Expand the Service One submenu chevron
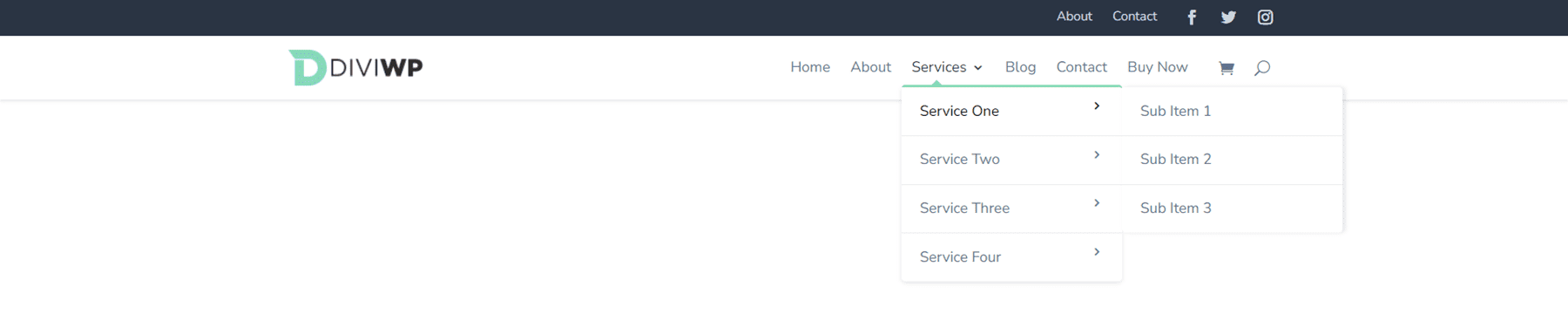The width and height of the screenshot is (1568, 314). click(x=1097, y=106)
